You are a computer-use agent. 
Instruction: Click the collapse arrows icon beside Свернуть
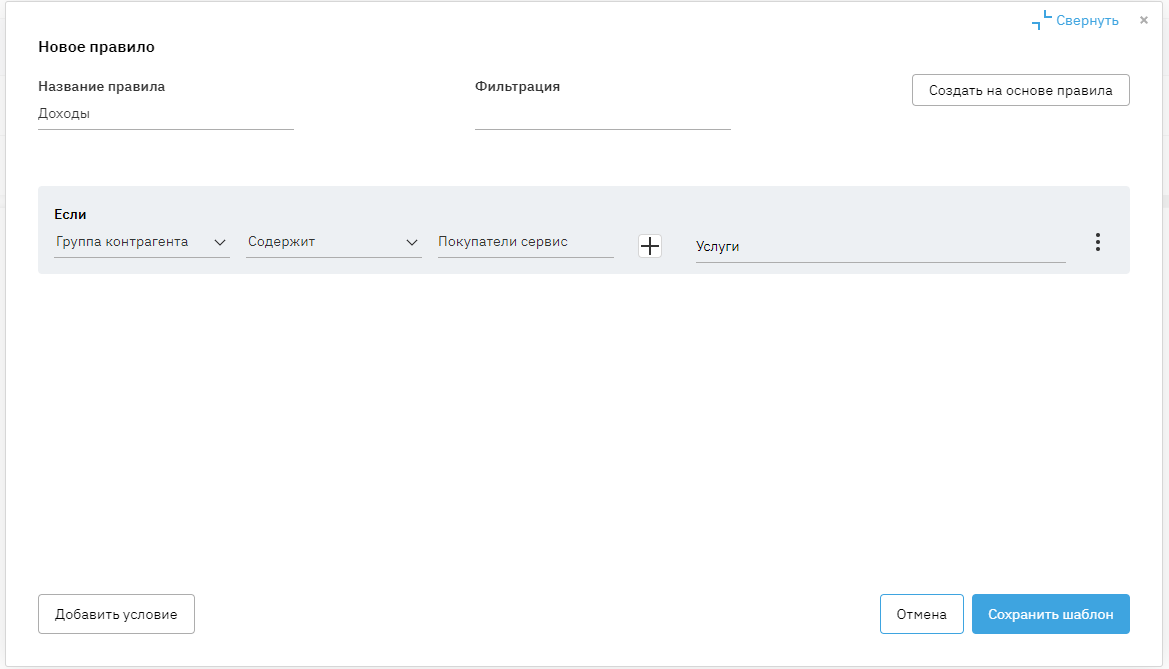click(x=1042, y=20)
